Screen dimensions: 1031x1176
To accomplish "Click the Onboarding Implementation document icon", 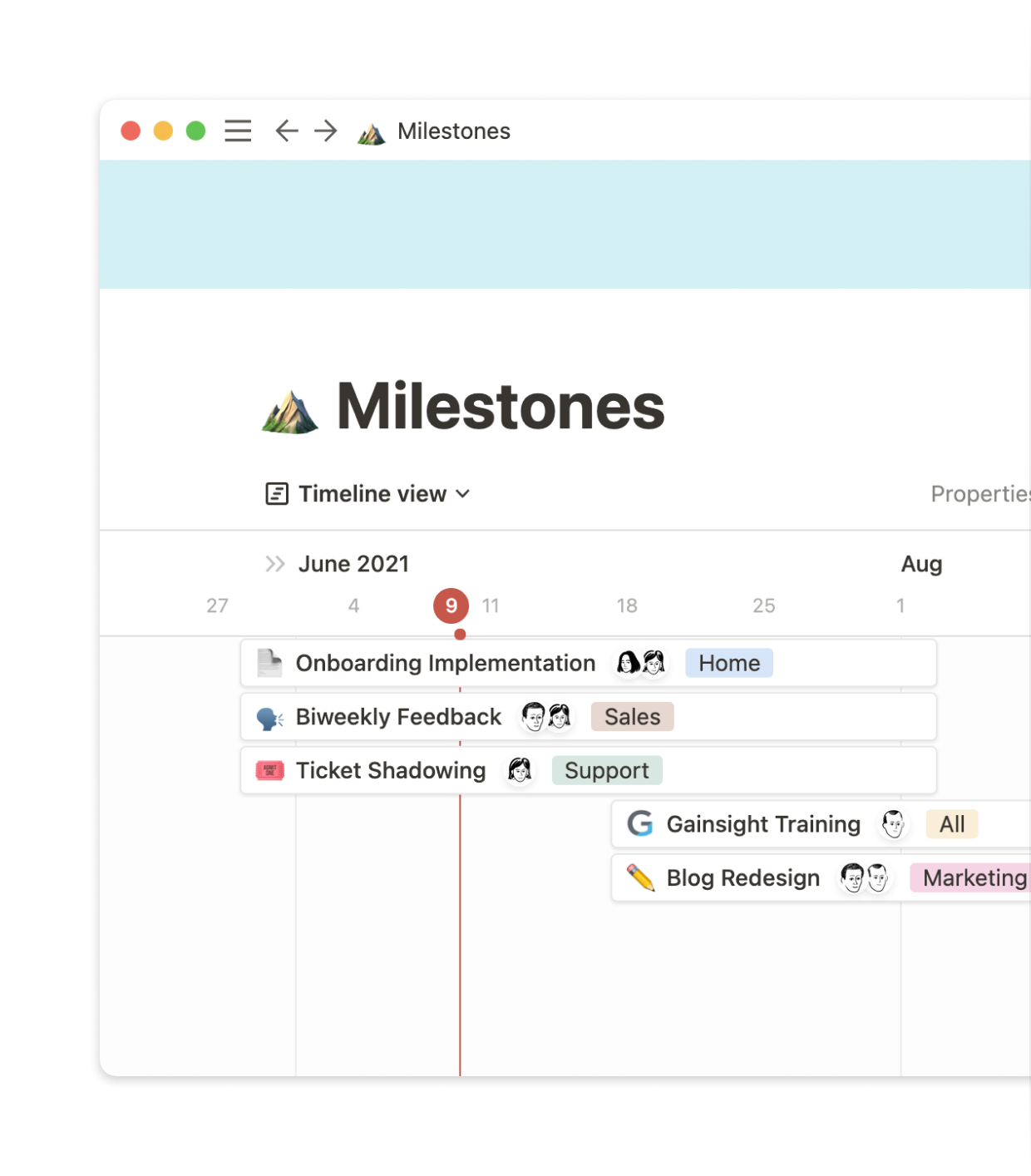I will pyautogui.click(x=269, y=663).
